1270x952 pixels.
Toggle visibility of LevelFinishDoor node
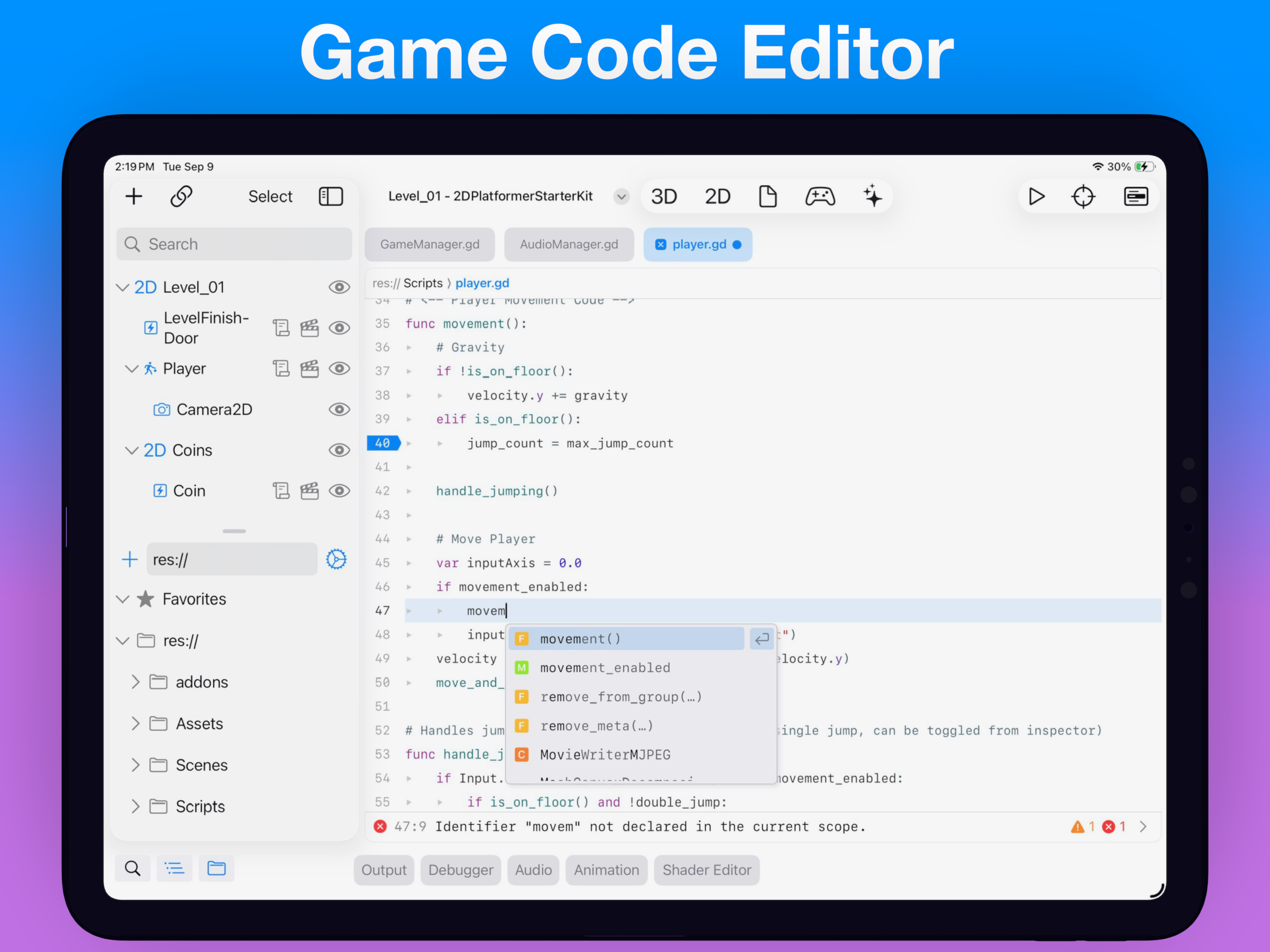pyautogui.click(x=339, y=328)
